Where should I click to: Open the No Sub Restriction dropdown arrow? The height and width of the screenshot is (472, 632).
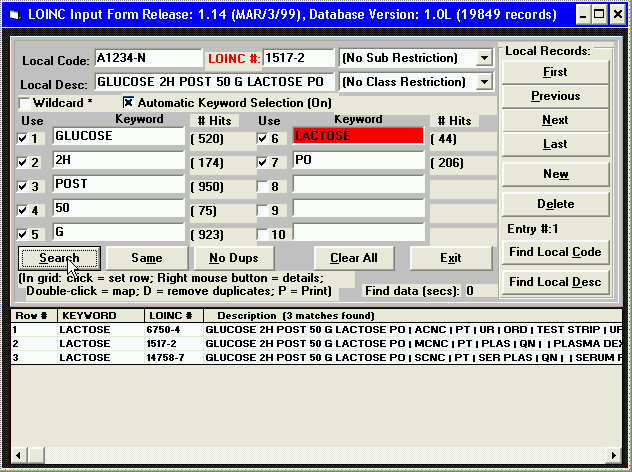484,58
